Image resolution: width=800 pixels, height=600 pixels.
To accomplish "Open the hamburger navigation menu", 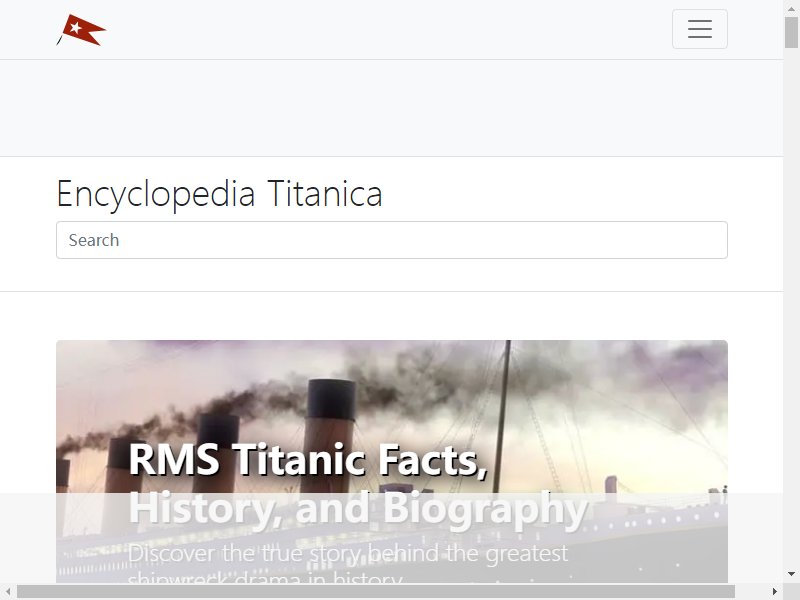I will tap(699, 29).
